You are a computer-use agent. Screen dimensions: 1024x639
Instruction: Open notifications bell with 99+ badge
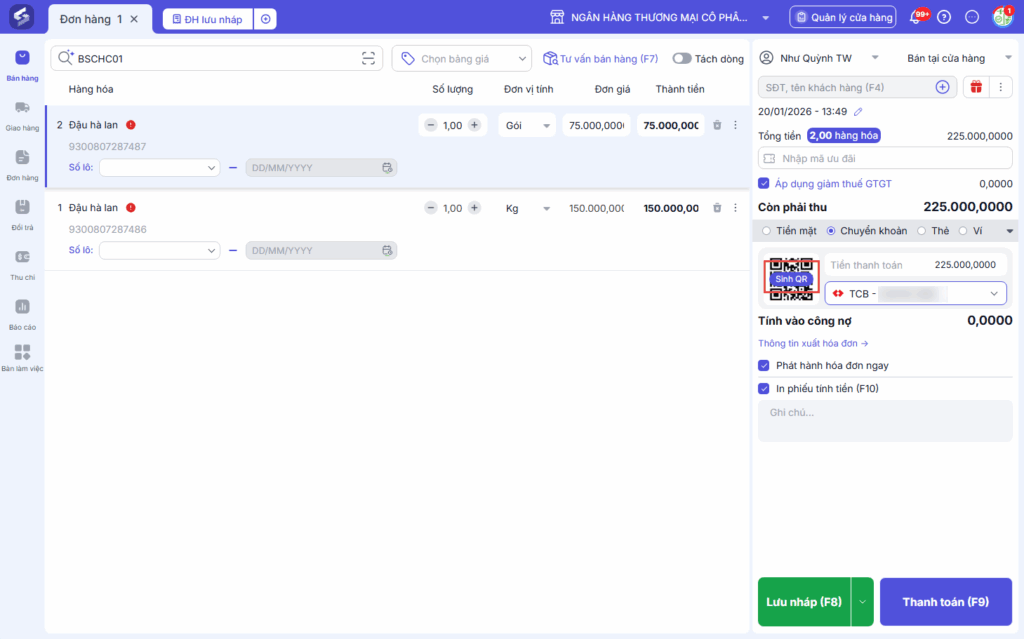(x=916, y=18)
